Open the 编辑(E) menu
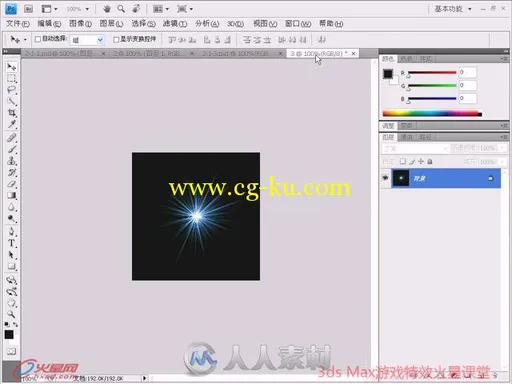The height and width of the screenshot is (384, 512). [x=49, y=24]
